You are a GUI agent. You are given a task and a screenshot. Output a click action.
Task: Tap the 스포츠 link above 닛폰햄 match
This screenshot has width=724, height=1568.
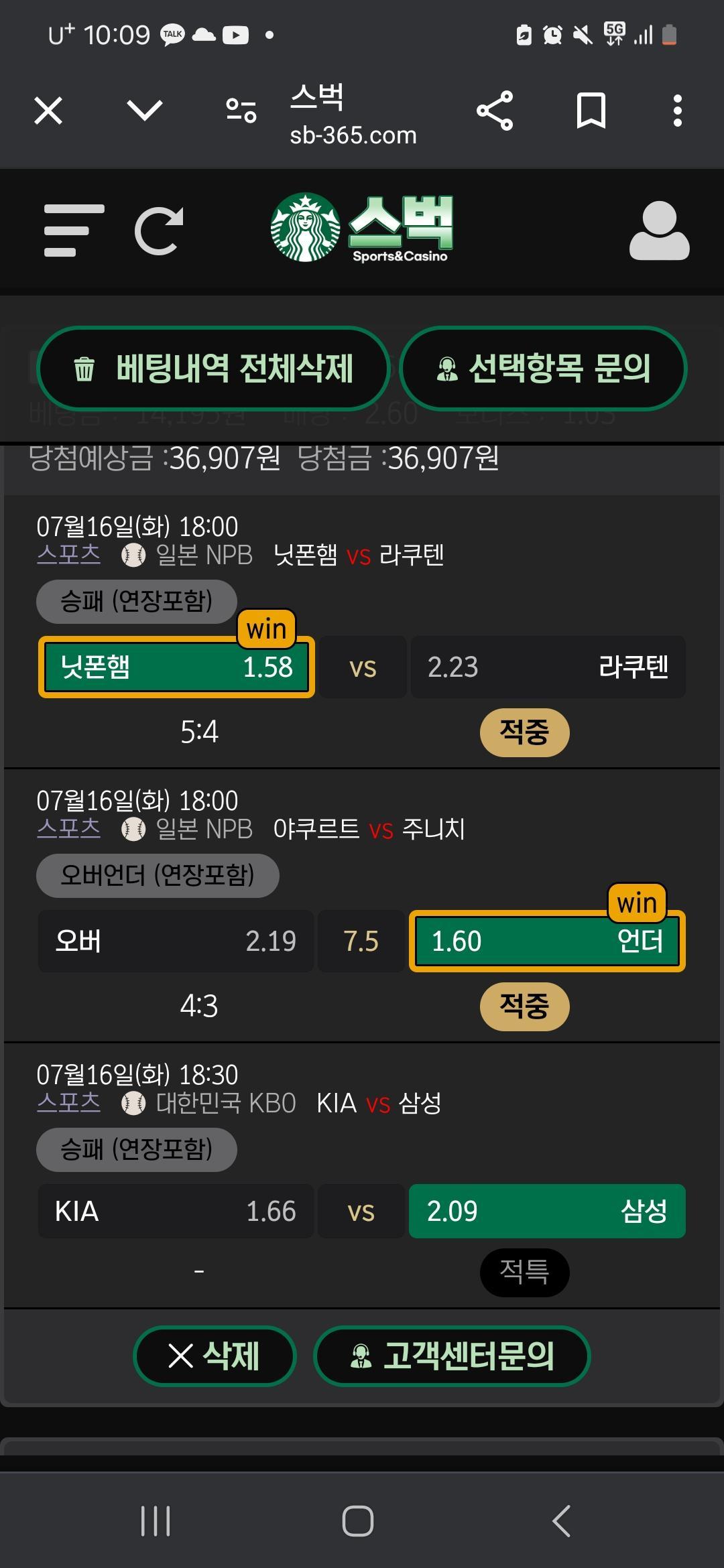[x=68, y=555]
